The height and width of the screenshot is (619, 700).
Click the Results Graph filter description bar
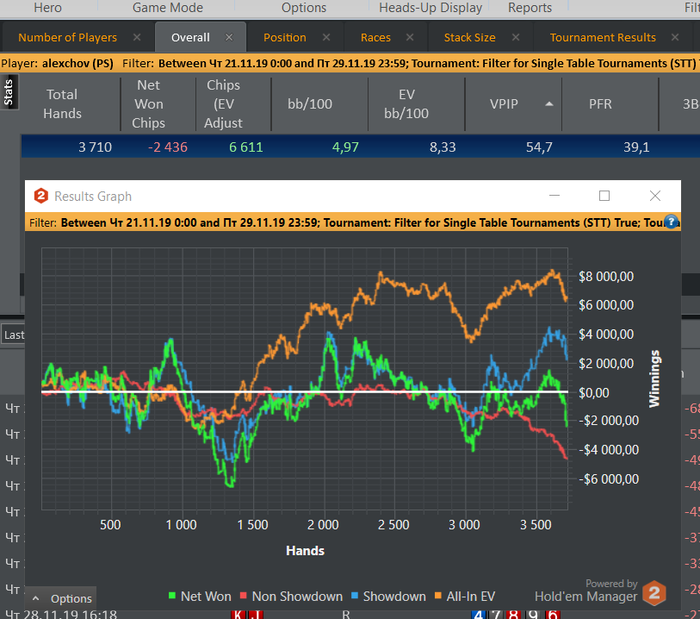pos(353,222)
